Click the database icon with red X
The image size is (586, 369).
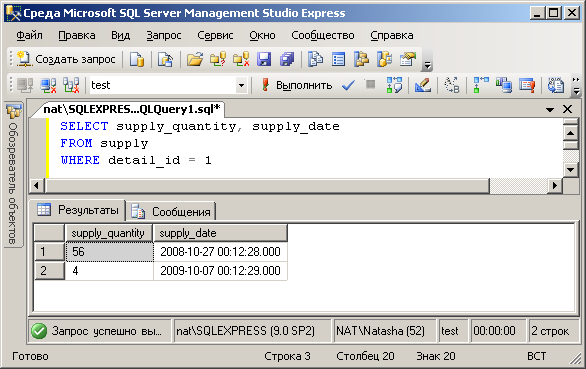click(x=241, y=59)
